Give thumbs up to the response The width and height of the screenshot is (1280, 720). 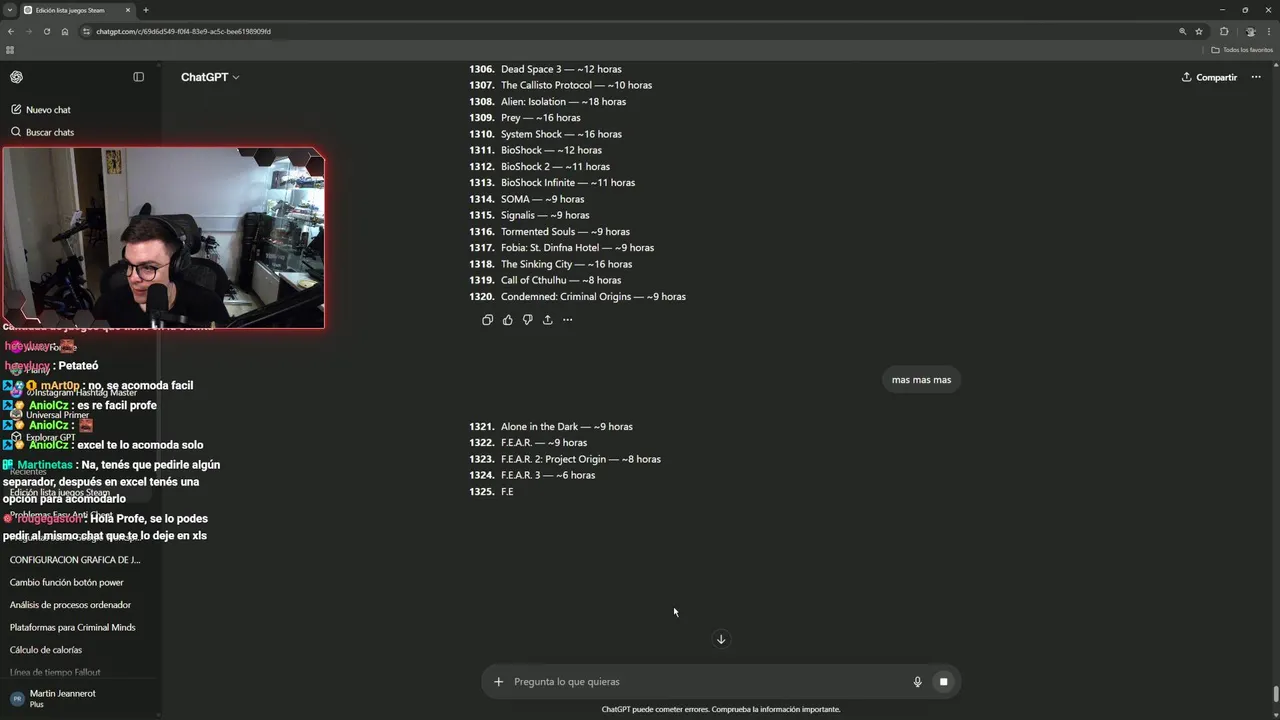507,320
